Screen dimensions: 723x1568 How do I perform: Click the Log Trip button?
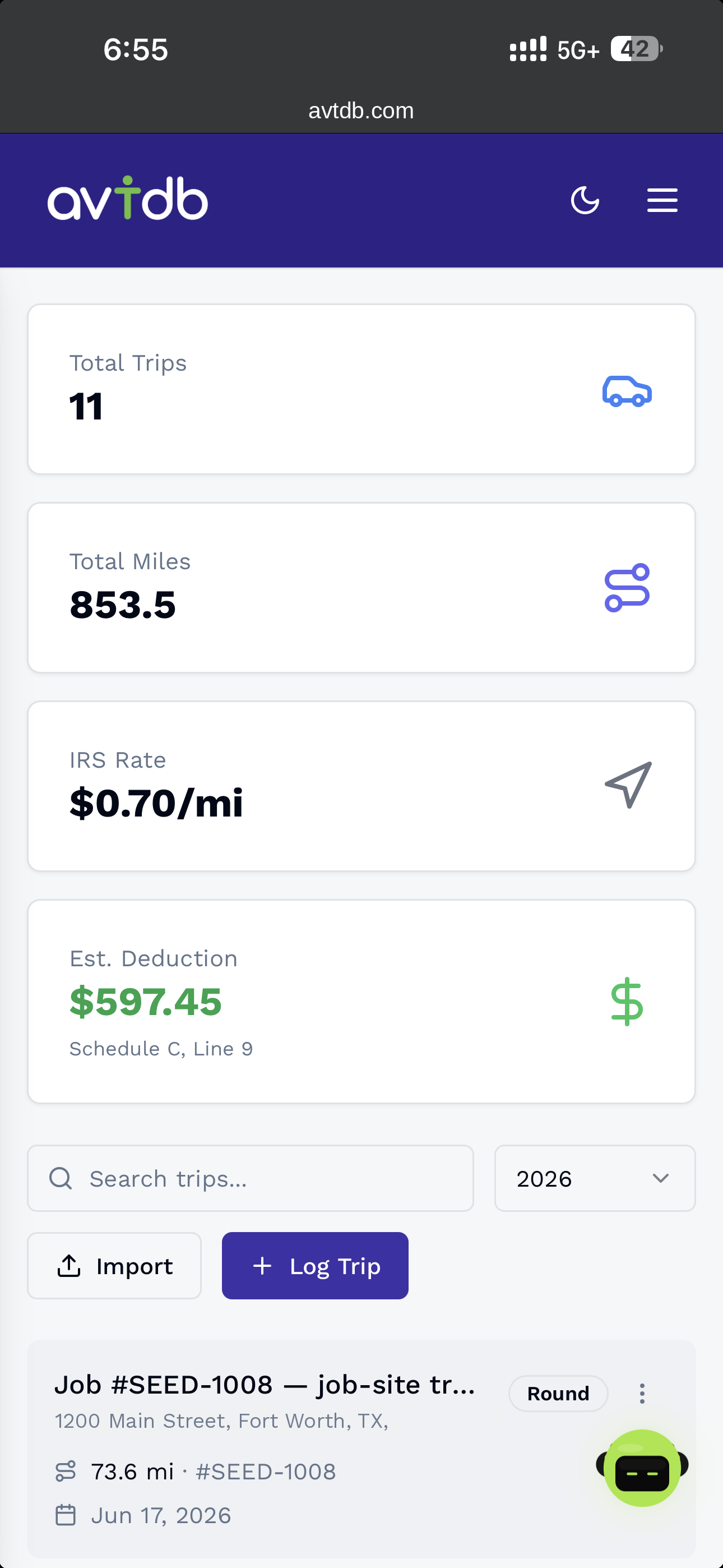click(x=315, y=1266)
